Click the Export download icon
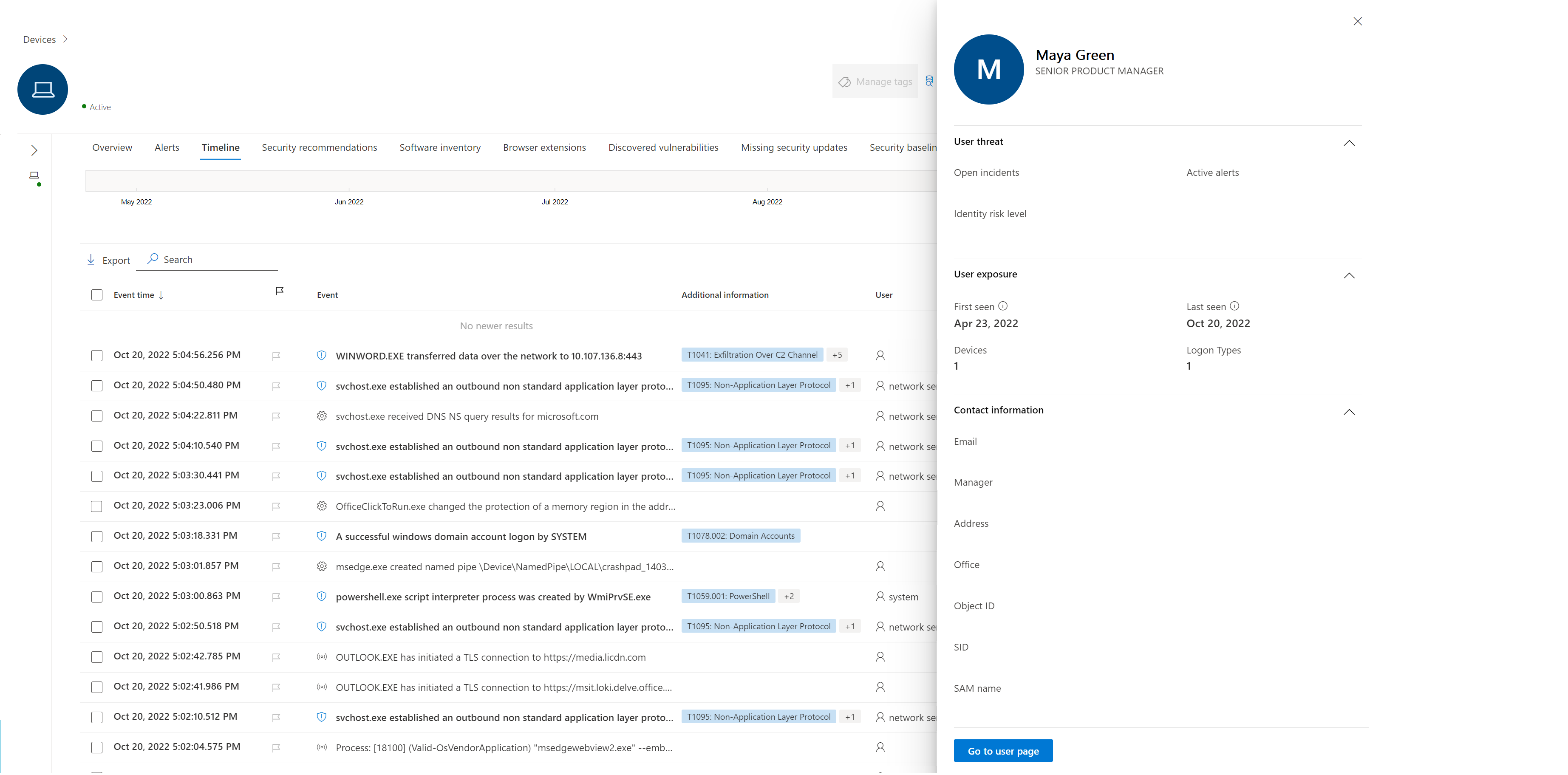The image size is (1568, 775). (91, 260)
